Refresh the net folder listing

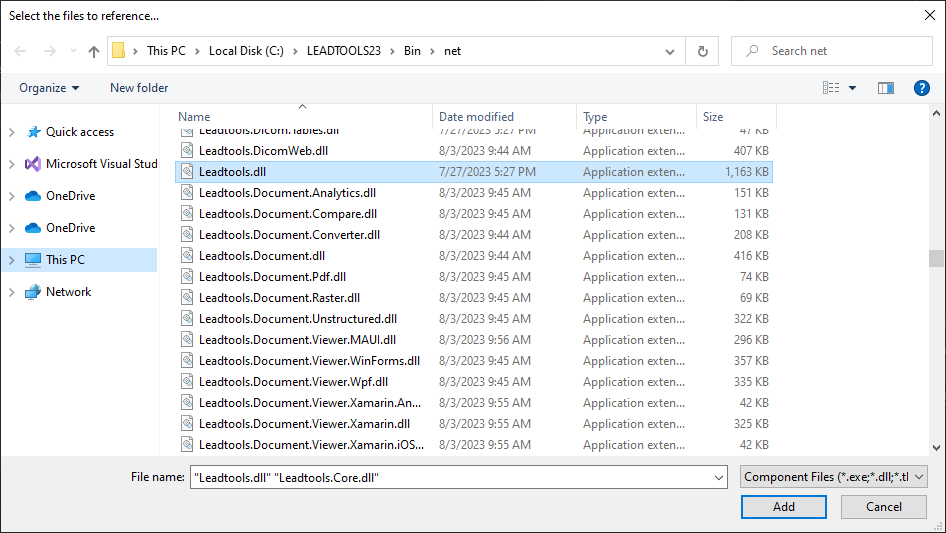[x=702, y=51]
